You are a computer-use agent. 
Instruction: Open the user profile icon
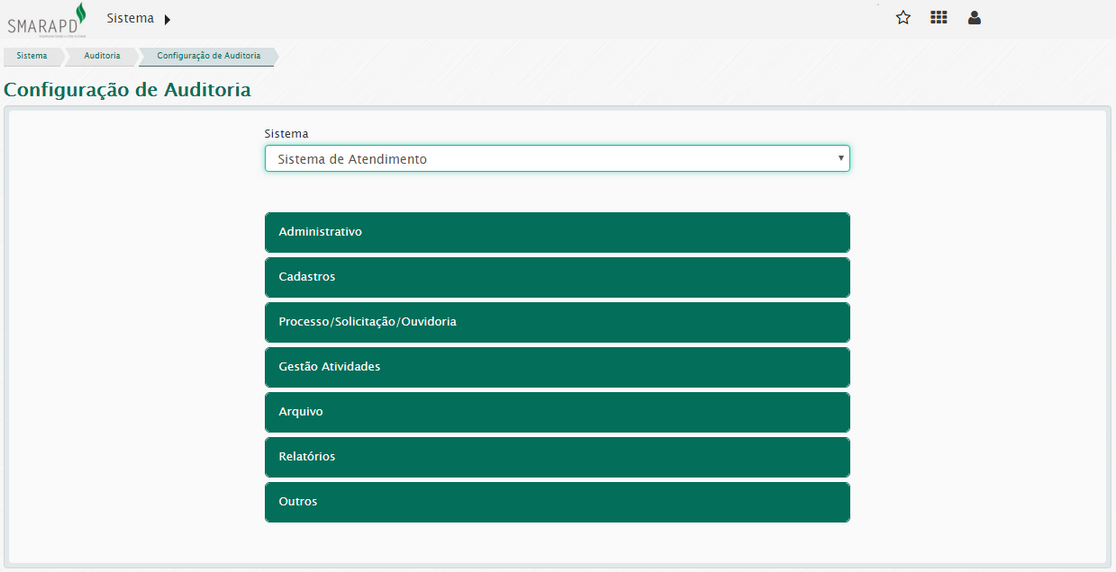click(x=974, y=17)
